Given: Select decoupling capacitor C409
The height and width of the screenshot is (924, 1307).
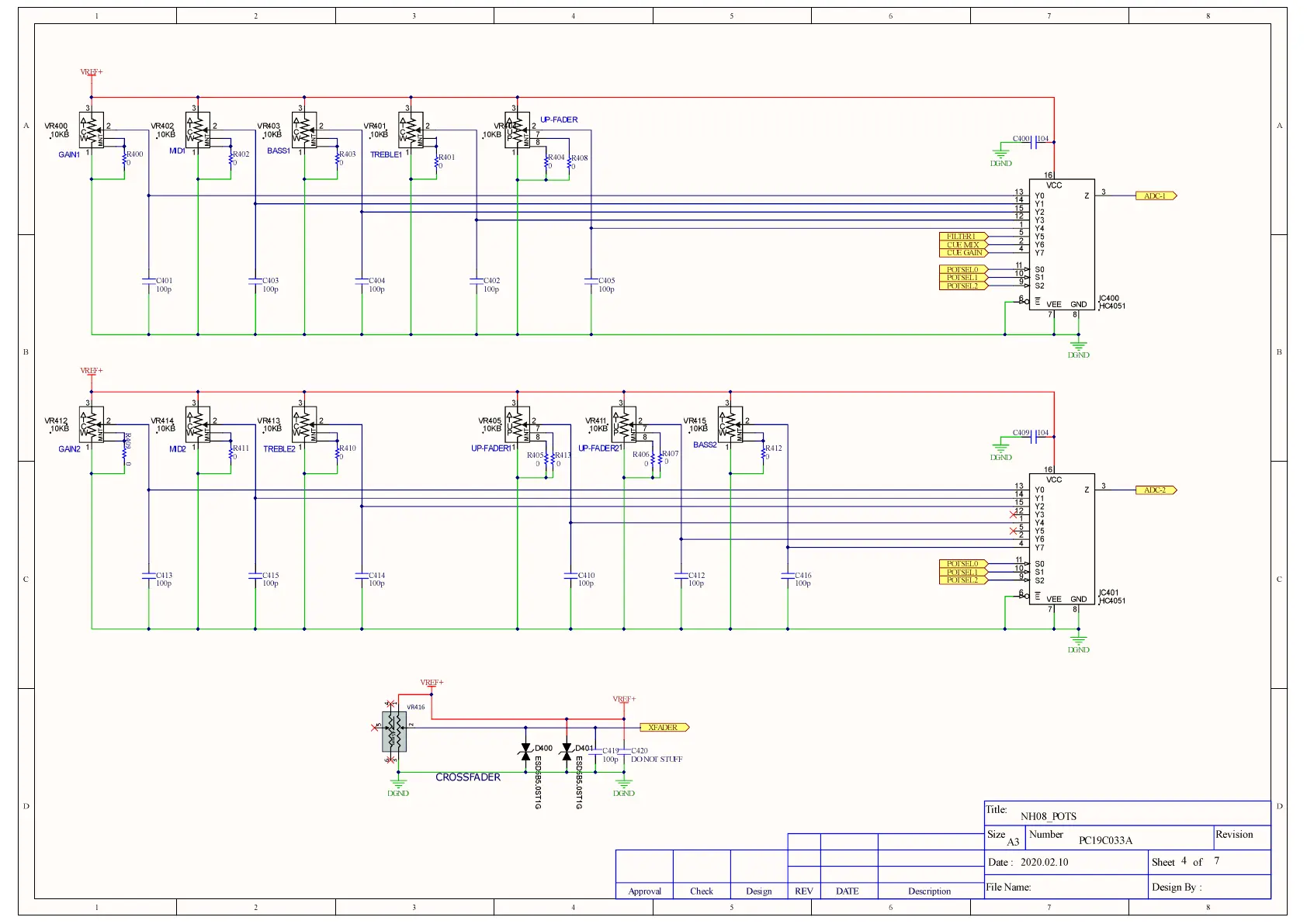Looking at the screenshot, I should click(x=1035, y=437).
